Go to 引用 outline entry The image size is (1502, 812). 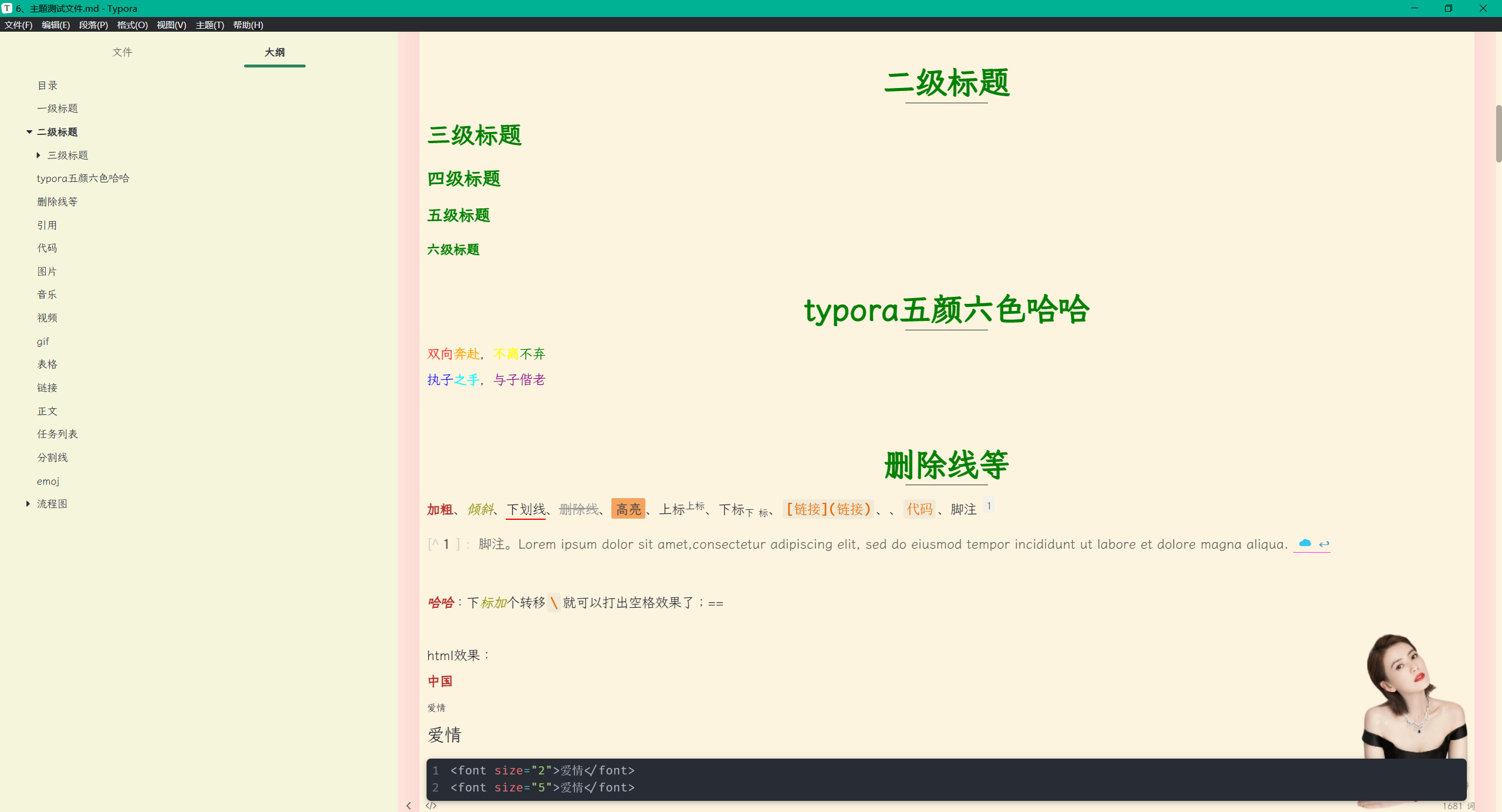click(x=48, y=225)
